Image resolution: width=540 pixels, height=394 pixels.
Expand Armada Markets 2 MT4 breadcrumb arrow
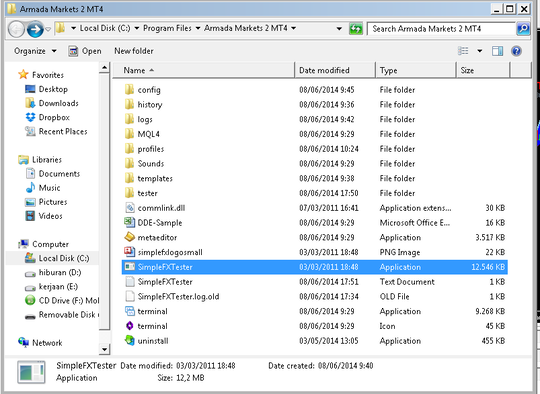[x=293, y=28]
